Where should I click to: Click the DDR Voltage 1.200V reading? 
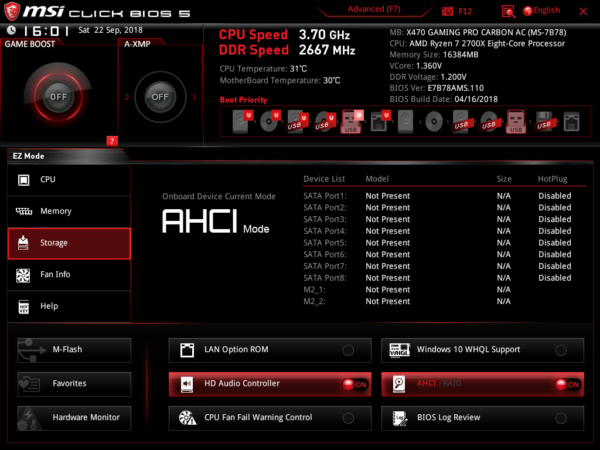[428, 77]
